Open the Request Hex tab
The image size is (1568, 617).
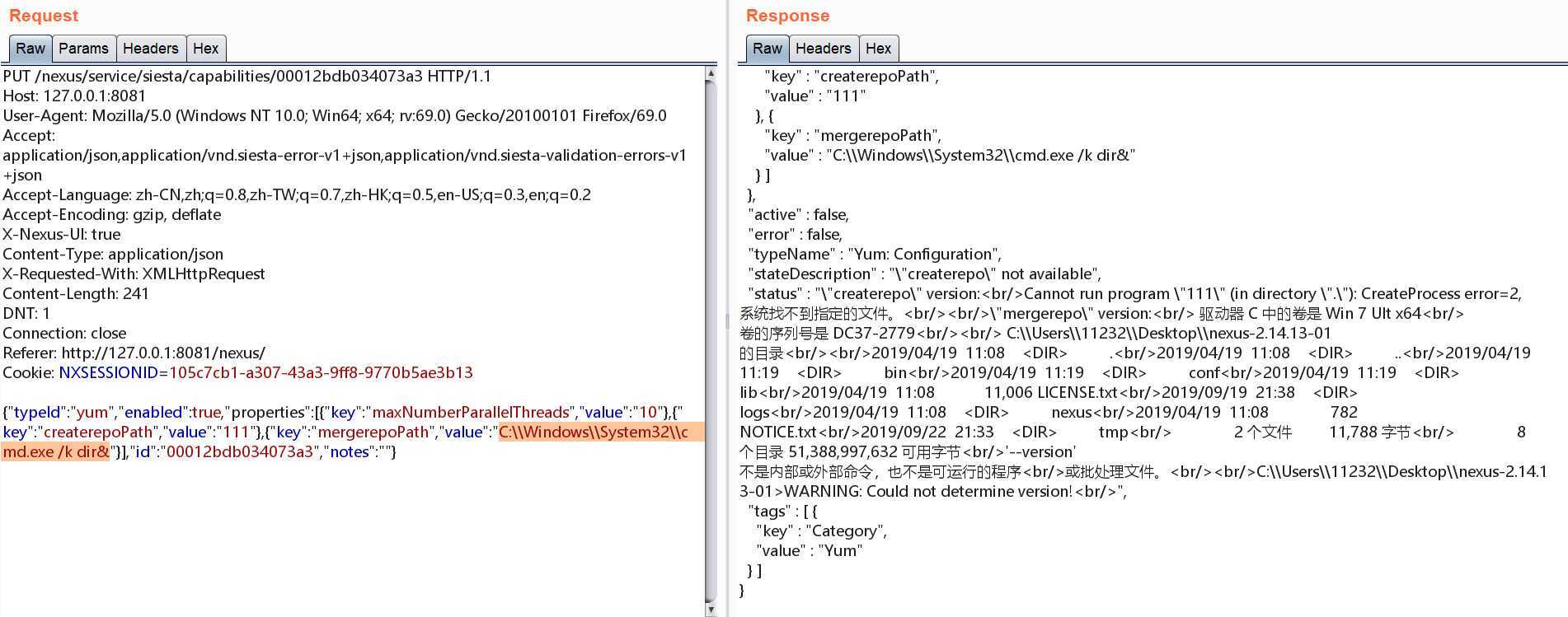click(x=206, y=49)
